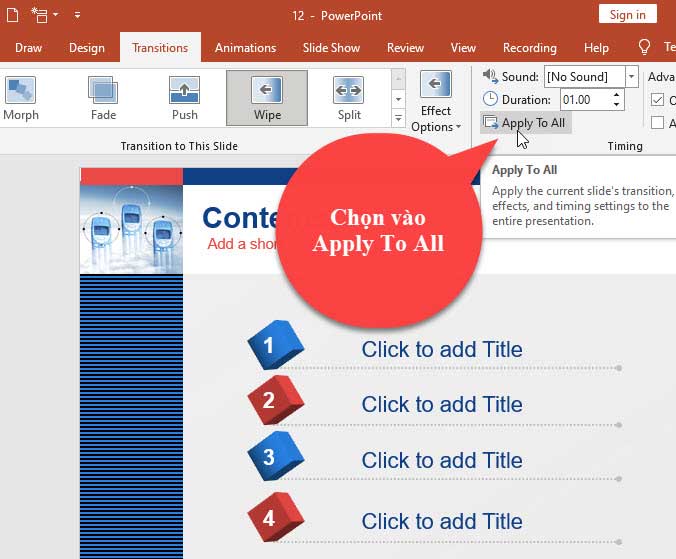Select the red cube numbered 4
Image resolution: width=676 pixels, height=559 pixels.
(275, 517)
